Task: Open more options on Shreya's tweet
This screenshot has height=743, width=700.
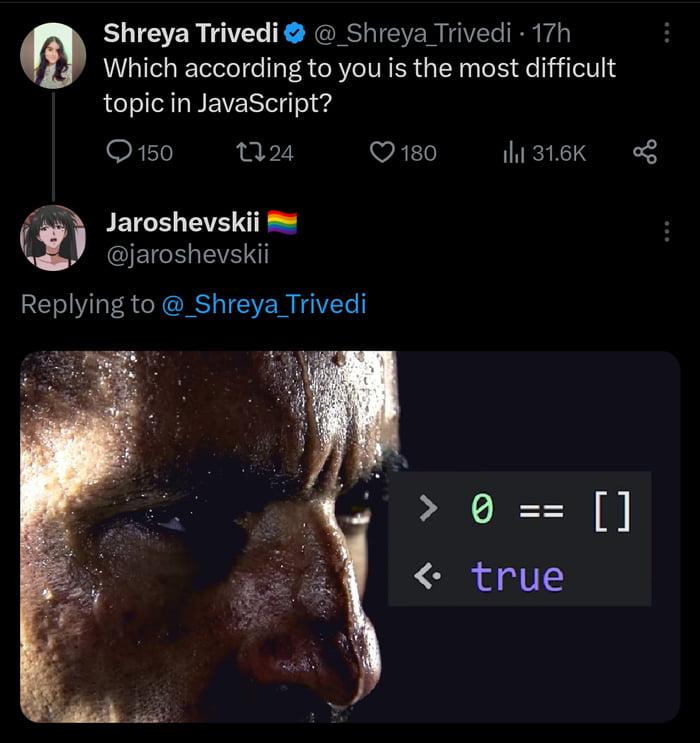Action: coord(667,33)
